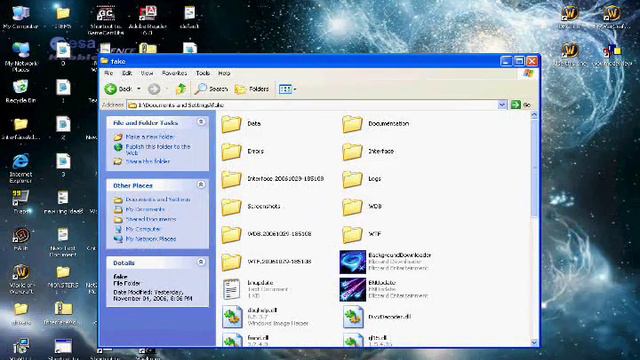
Task: Select the Errors folder icon
Action: pyautogui.click(x=231, y=151)
